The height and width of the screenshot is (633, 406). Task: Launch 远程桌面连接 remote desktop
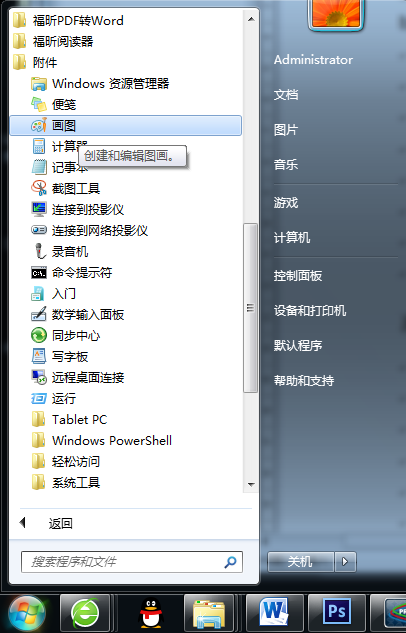(126, 377)
